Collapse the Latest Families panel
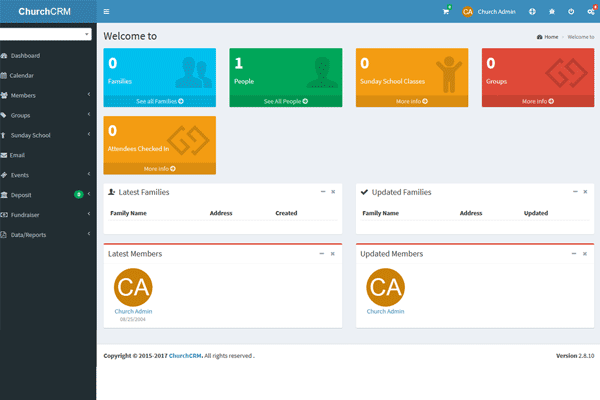The height and width of the screenshot is (400, 600). tap(322, 191)
